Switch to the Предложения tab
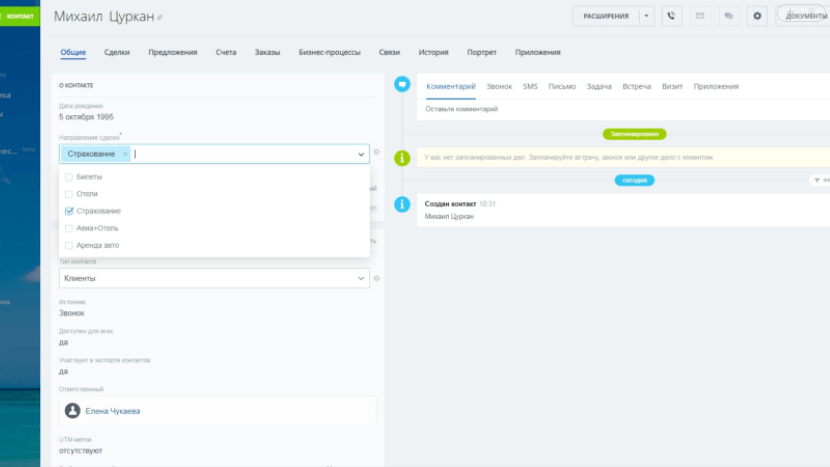Viewport: 830px width, 467px height. click(x=173, y=52)
